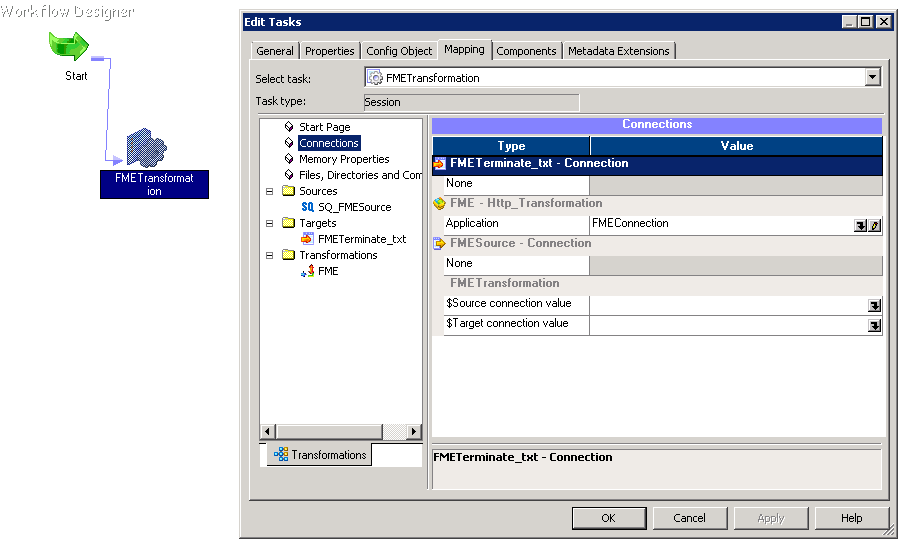Select the Start Page tree item
The height and width of the screenshot is (546, 913).
point(324,126)
